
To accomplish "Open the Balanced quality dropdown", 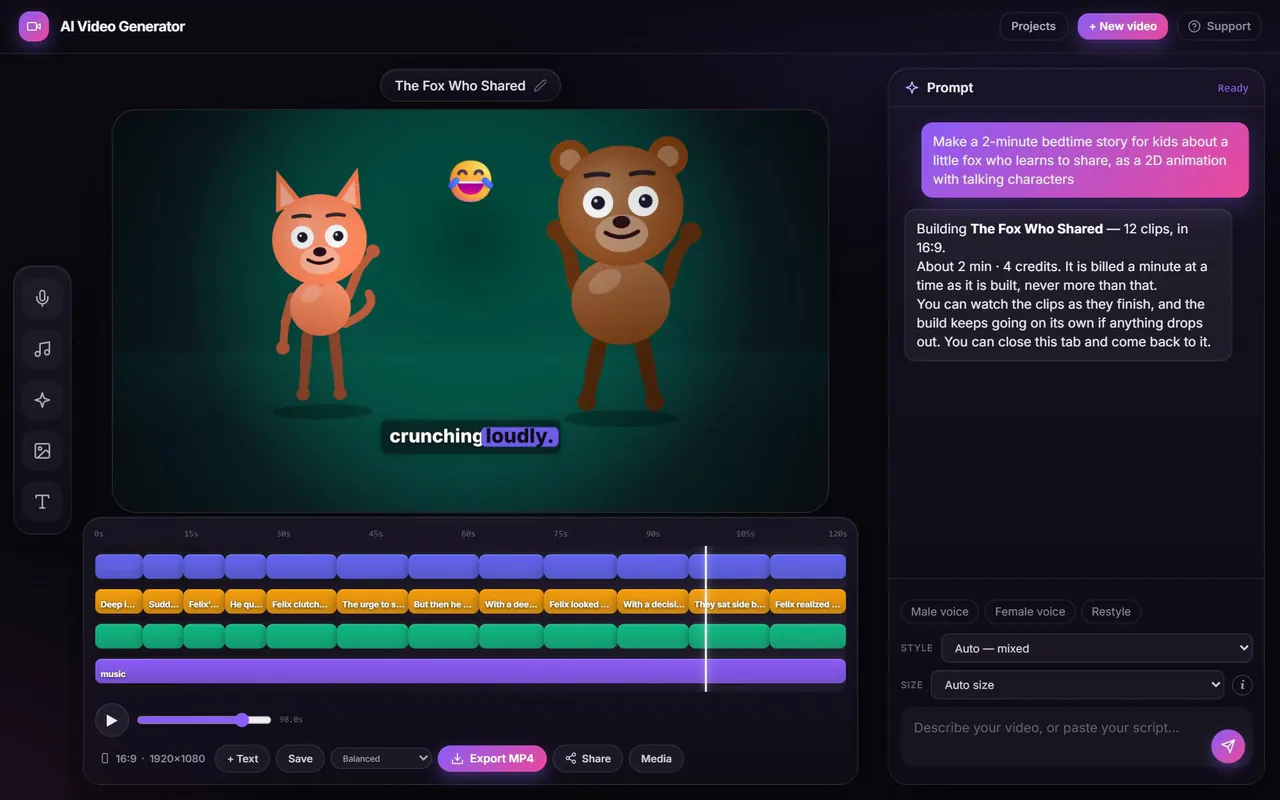I will (381, 759).
